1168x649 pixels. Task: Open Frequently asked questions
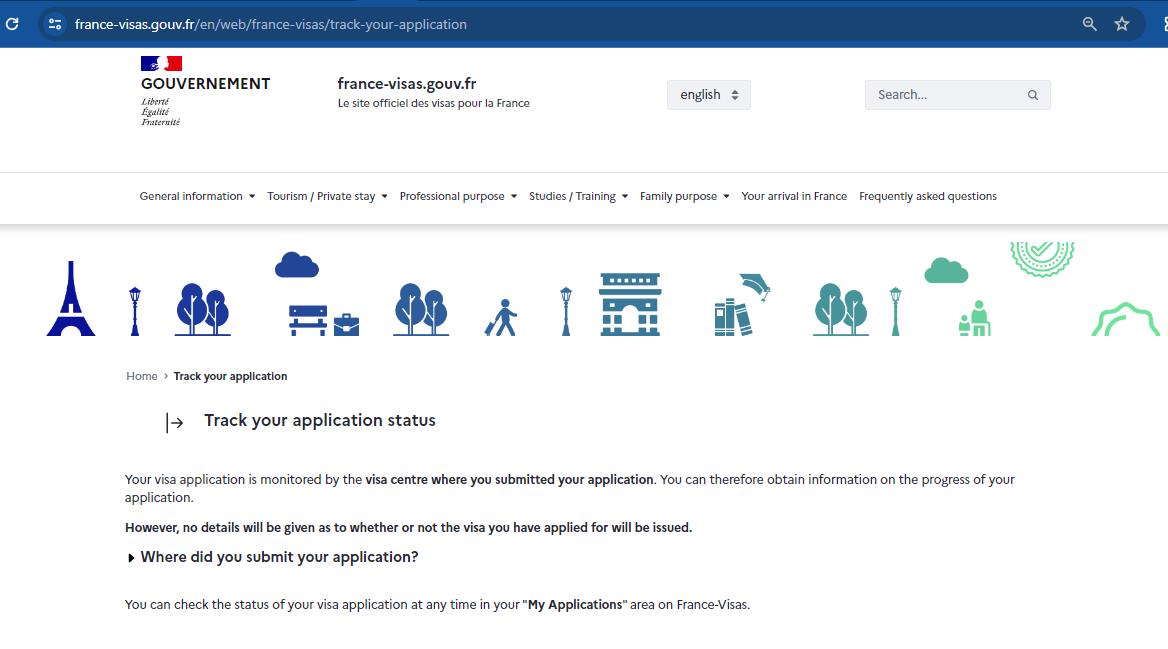point(928,196)
